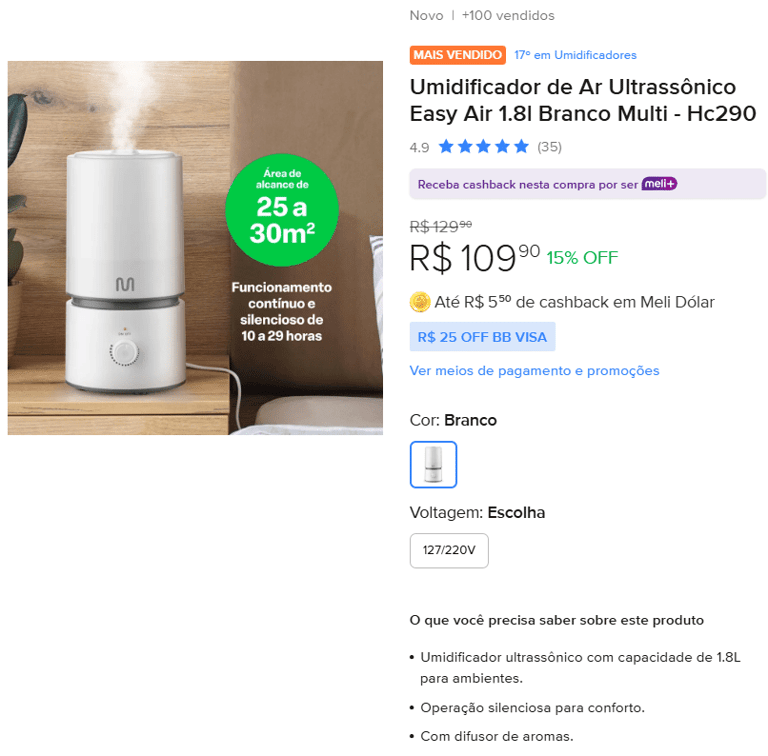This screenshot has height=756, width=768.
Task: Open the 17º em Umidificadores ranking link
Action: [575, 55]
